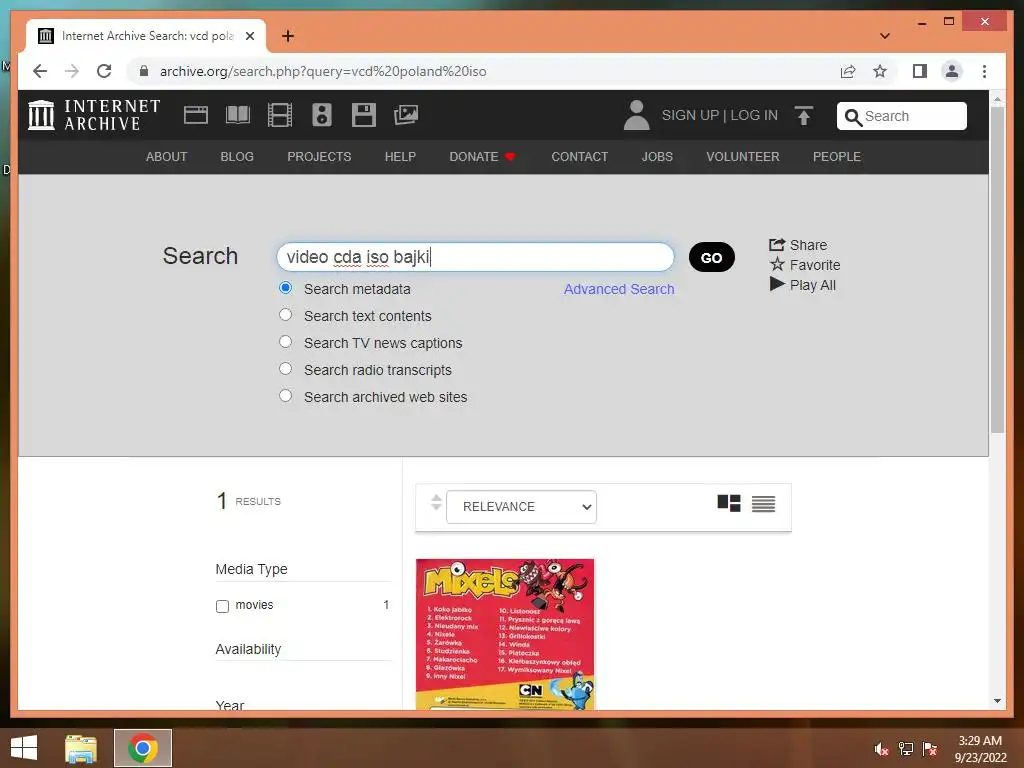Screen dimensions: 1024x768
Task: Click network tray icon
Action: coord(906,749)
